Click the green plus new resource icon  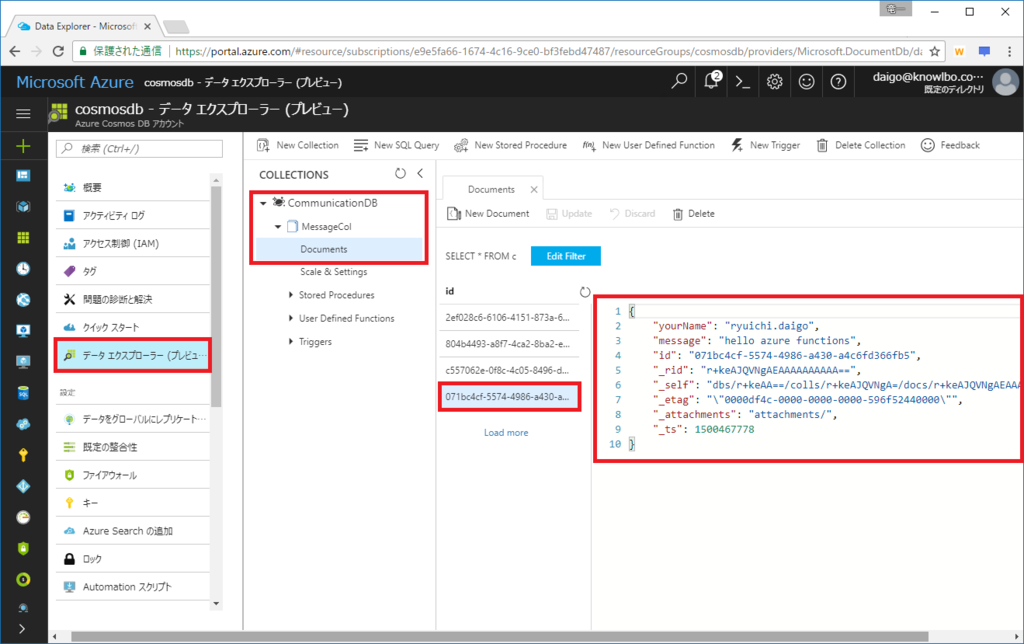(x=24, y=146)
